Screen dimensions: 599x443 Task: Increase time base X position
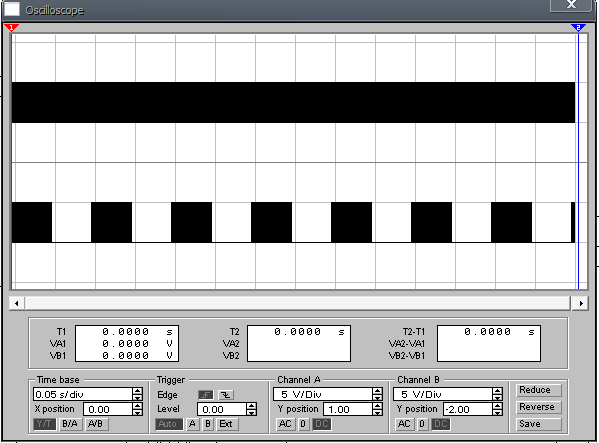click(x=138, y=406)
